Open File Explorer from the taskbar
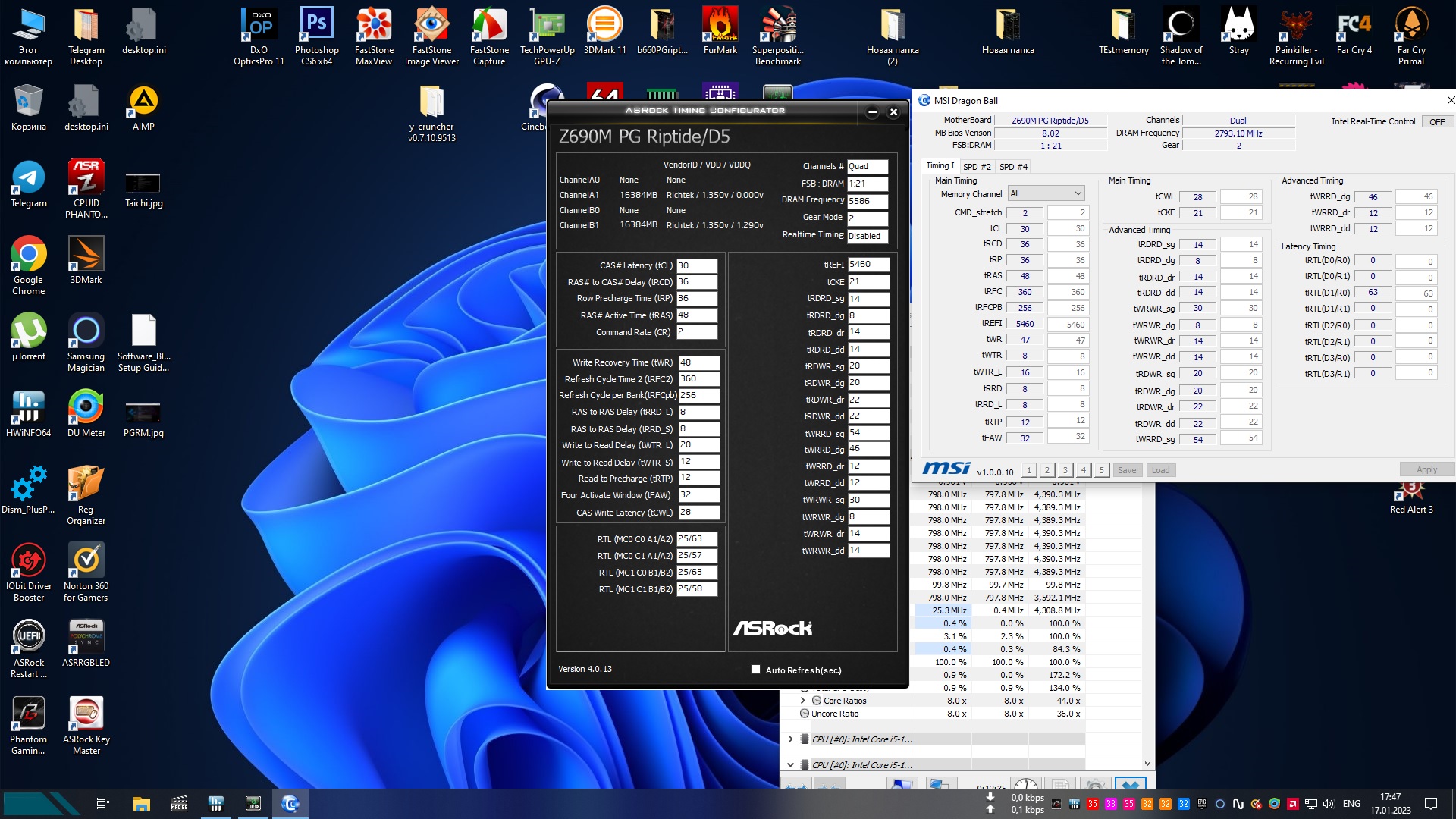Image resolution: width=1456 pixels, height=819 pixels. point(141,804)
